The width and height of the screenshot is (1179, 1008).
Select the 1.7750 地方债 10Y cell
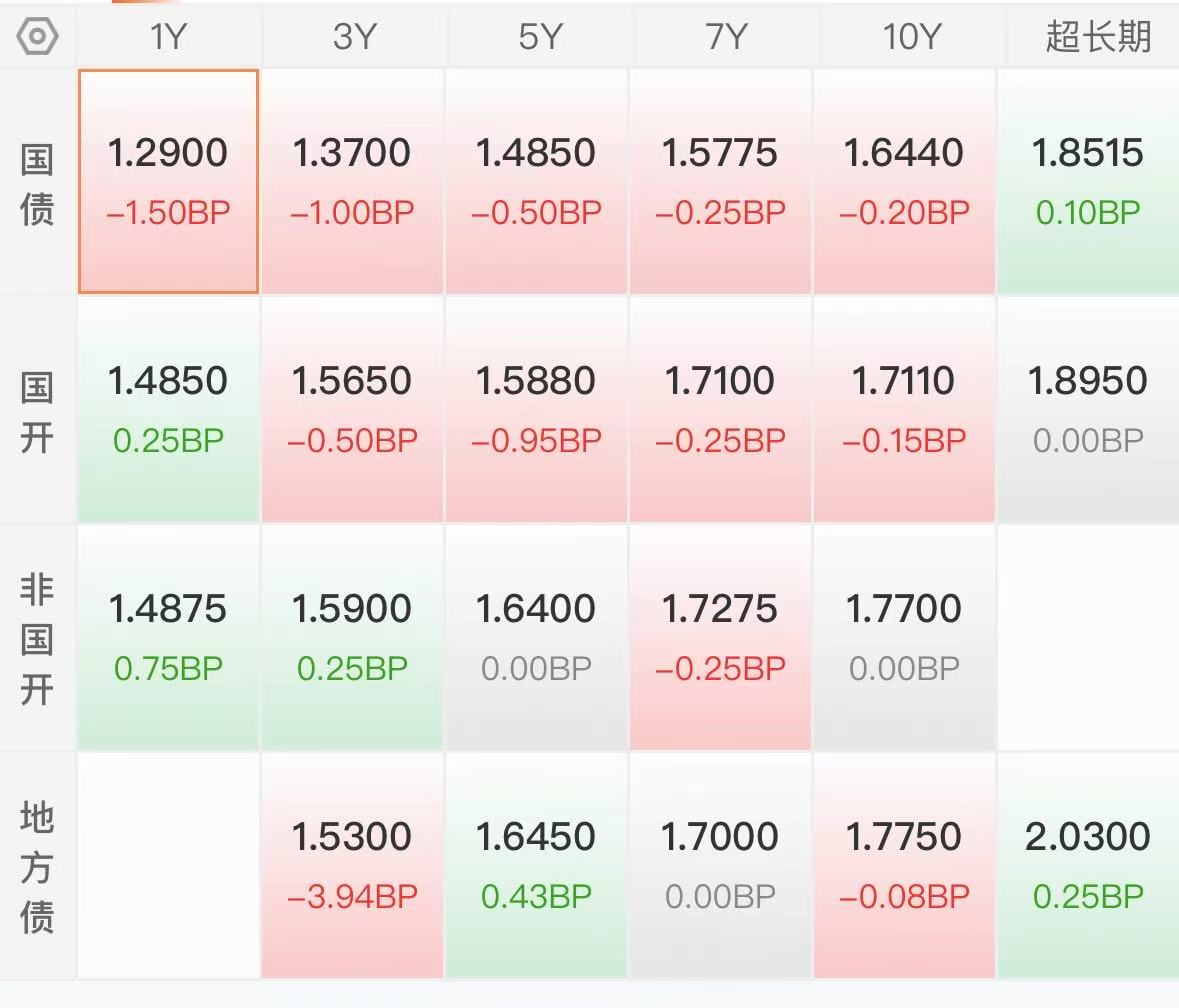point(904,865)
